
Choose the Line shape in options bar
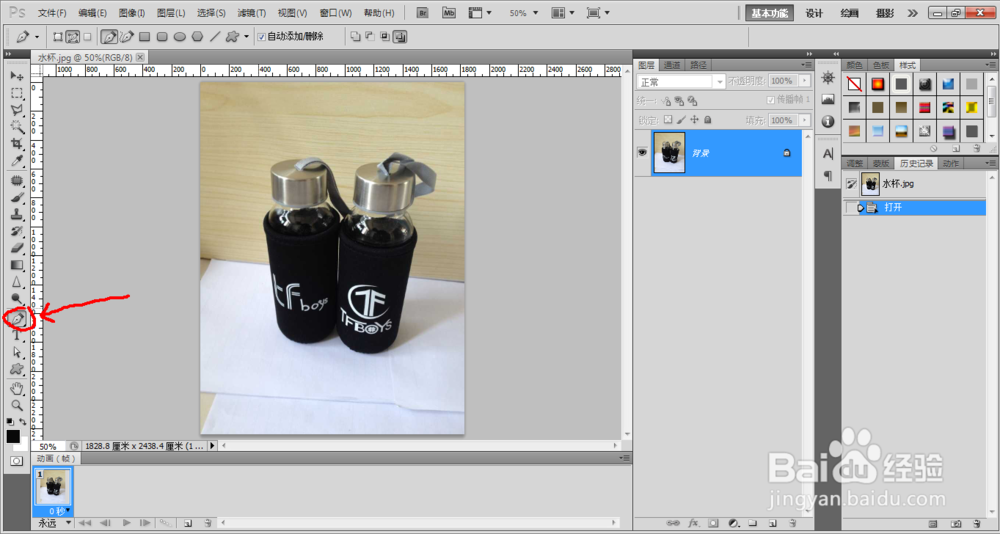click(215, 36)
